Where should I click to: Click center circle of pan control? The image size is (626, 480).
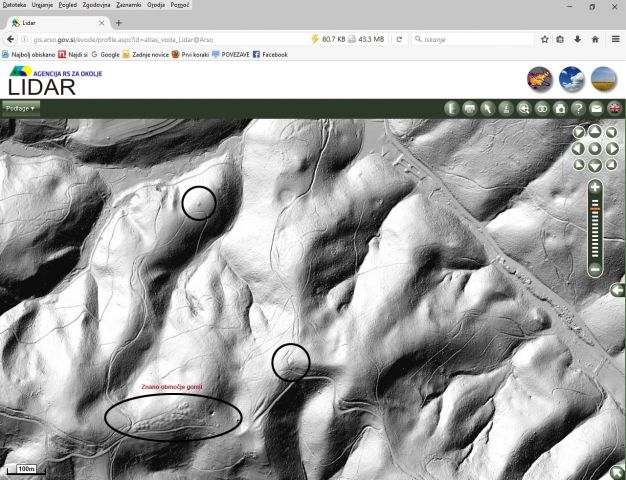point(595,149)
